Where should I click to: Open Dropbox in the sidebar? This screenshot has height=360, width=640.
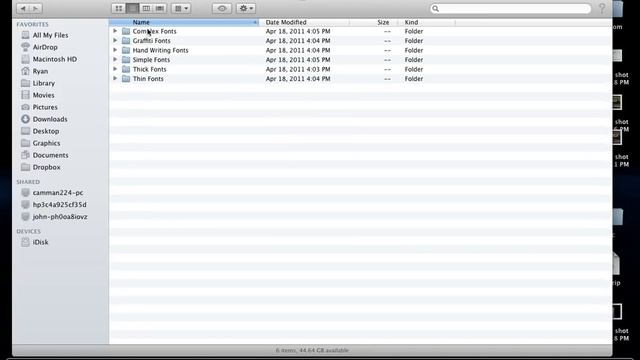click(41, 167)
